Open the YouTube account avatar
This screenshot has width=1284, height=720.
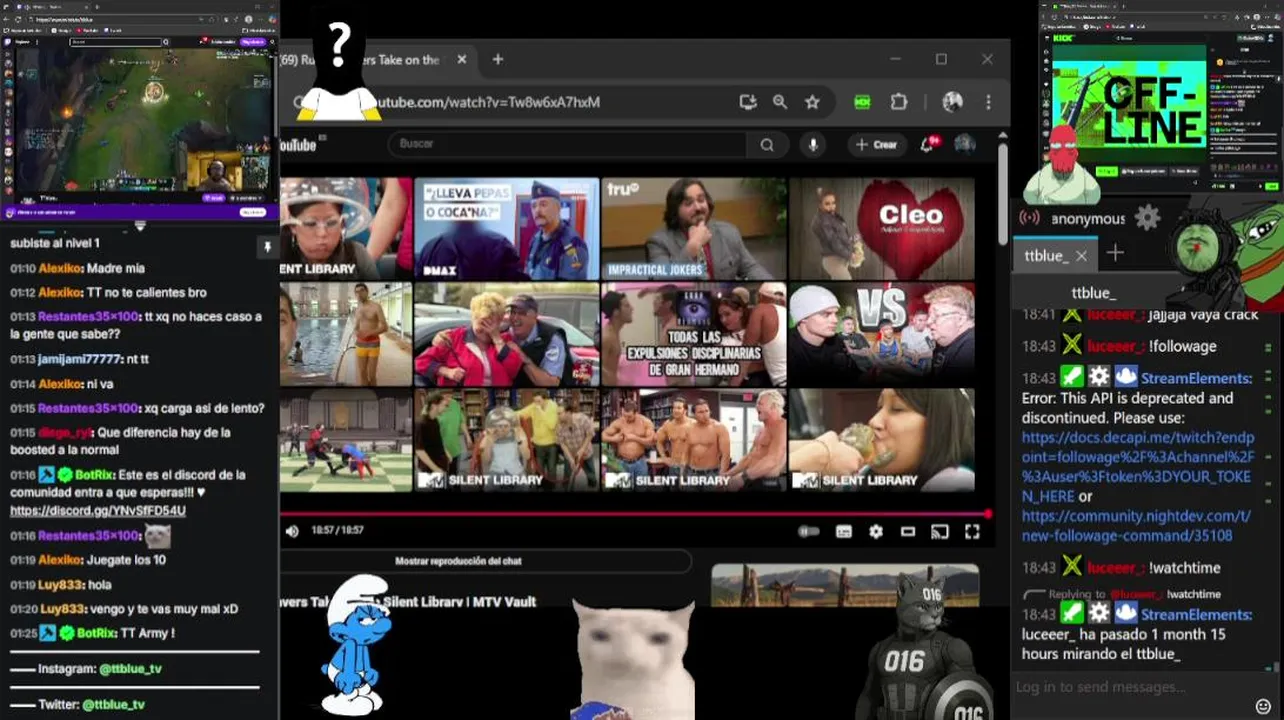coord(965,145)
